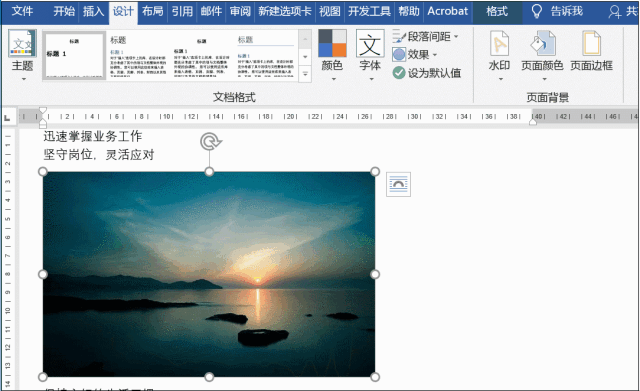This screenshot has height=391, width=640.
Task: Click the right indent marker on ruler
Action: 533,122
